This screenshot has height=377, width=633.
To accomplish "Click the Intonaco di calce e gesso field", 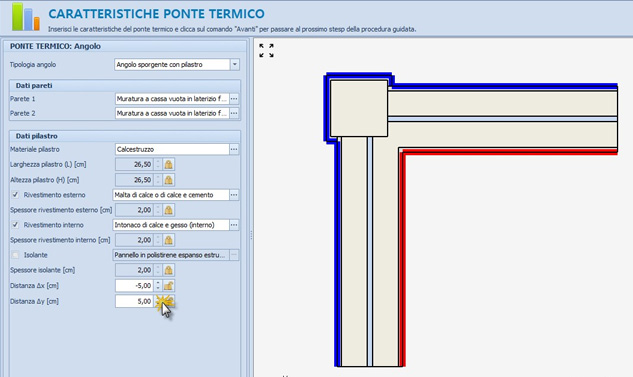I will coord(171,225).
